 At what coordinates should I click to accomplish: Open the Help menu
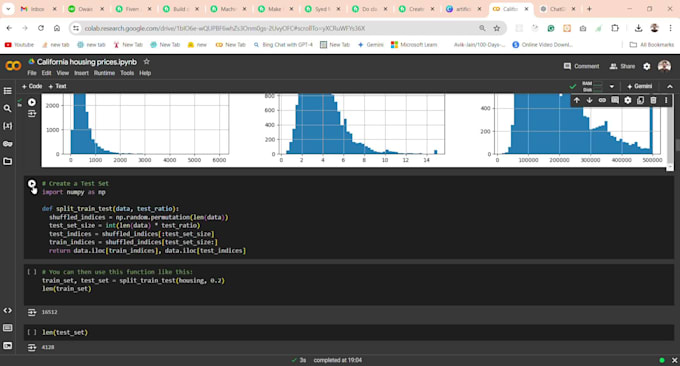click(145, 73)
